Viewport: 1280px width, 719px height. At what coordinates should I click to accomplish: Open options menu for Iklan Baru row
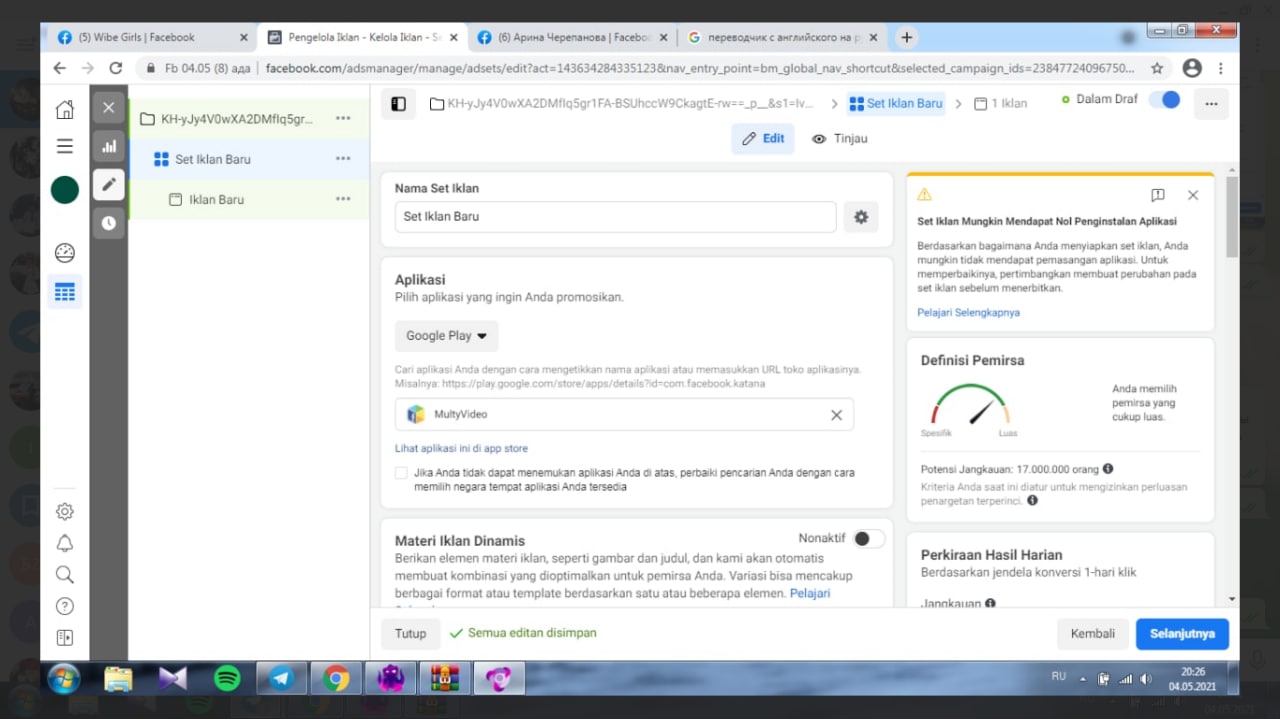tap(343, 198)
